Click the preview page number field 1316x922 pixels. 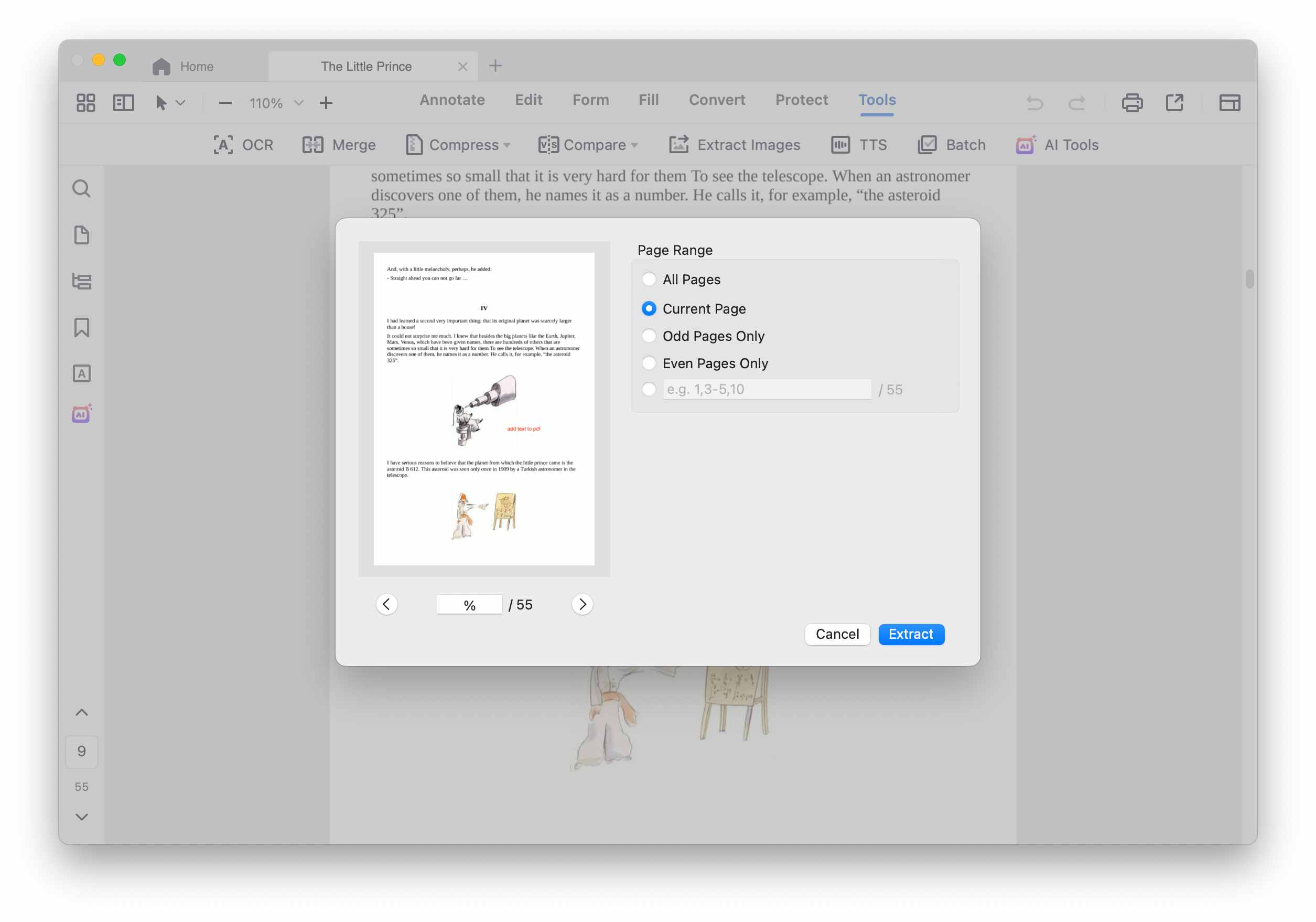(x=469, y=605)
